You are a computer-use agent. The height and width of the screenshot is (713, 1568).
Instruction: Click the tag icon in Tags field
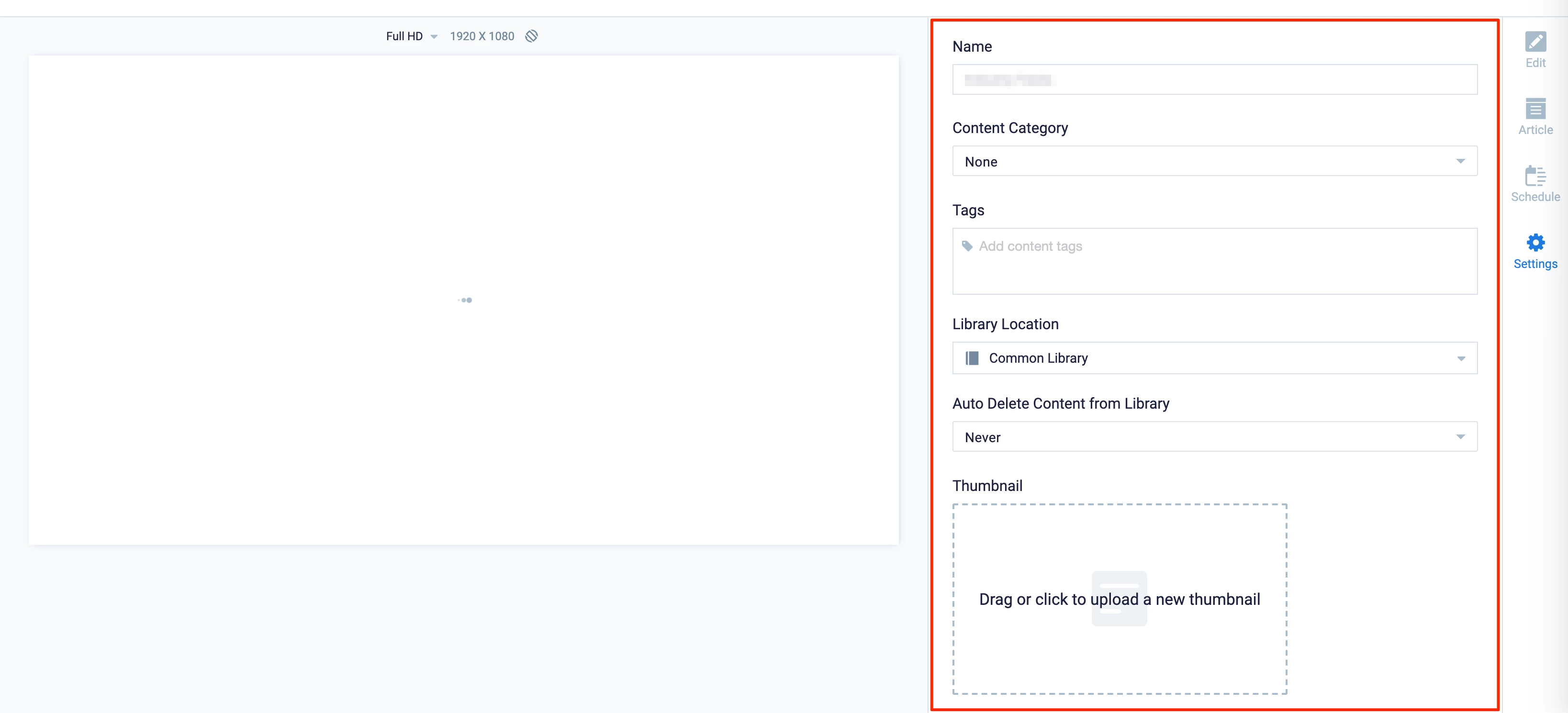(967, 246)
